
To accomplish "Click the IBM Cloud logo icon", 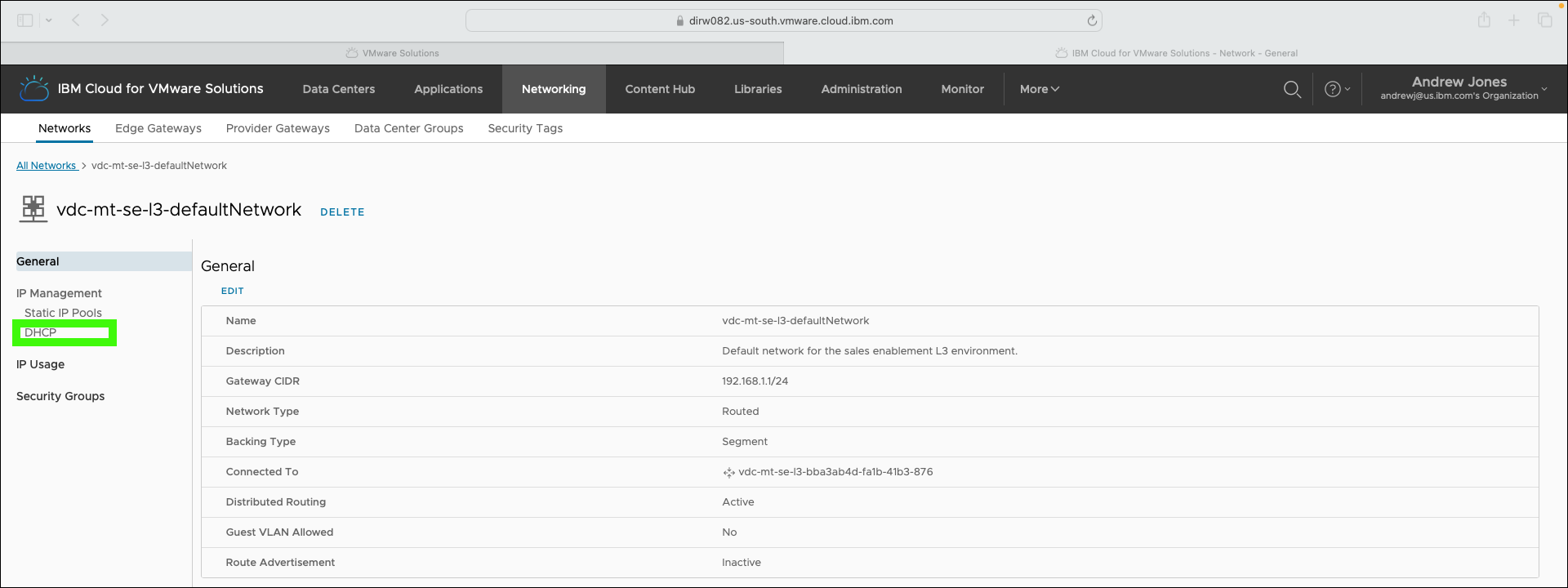I will pos(33,88).
